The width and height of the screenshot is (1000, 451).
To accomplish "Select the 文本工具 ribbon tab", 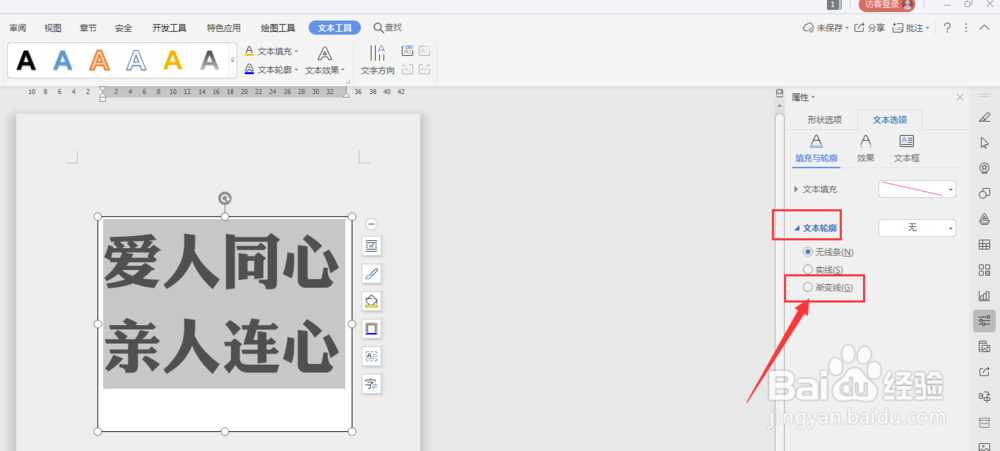I will (335, 28).
